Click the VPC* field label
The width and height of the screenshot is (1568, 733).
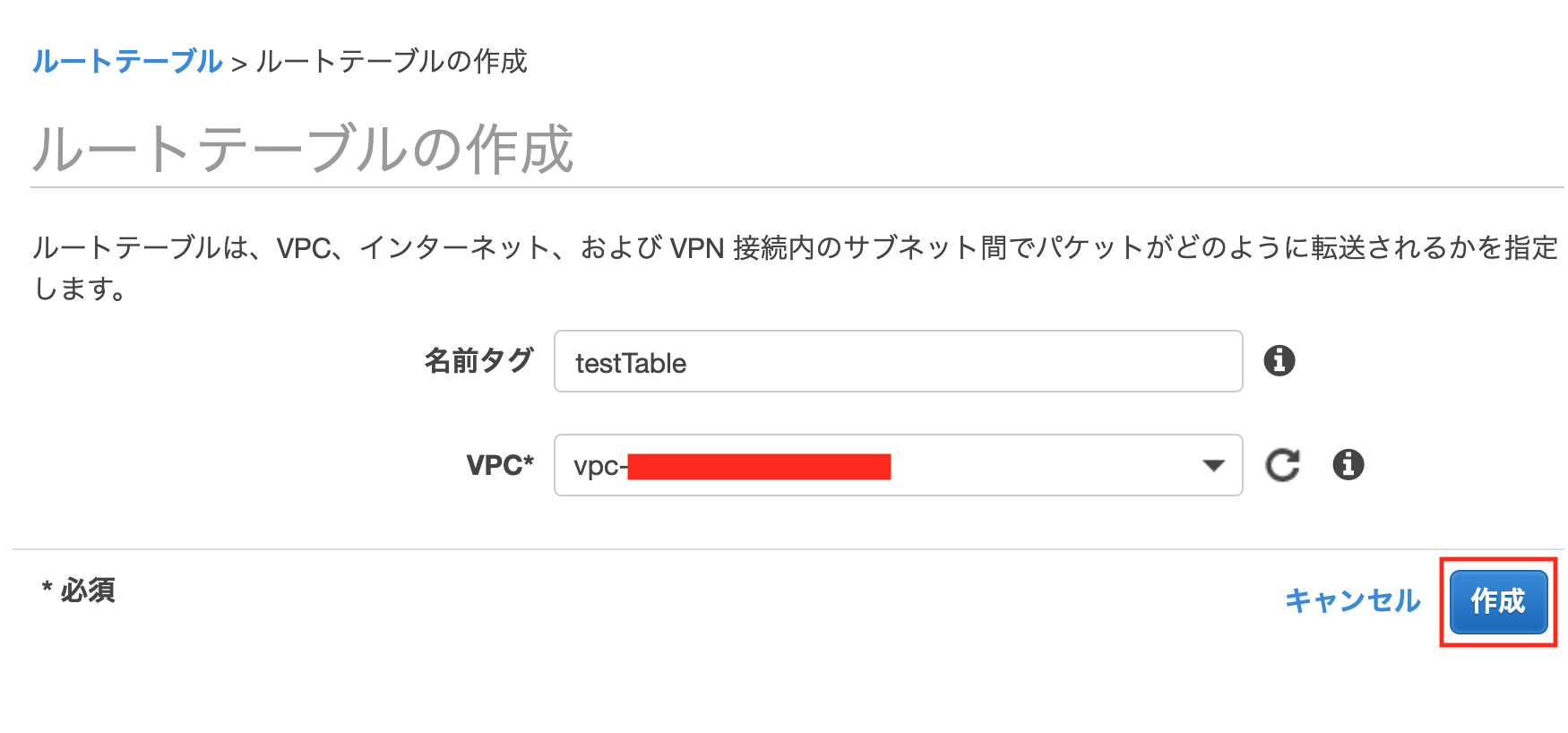pos(499,465)
